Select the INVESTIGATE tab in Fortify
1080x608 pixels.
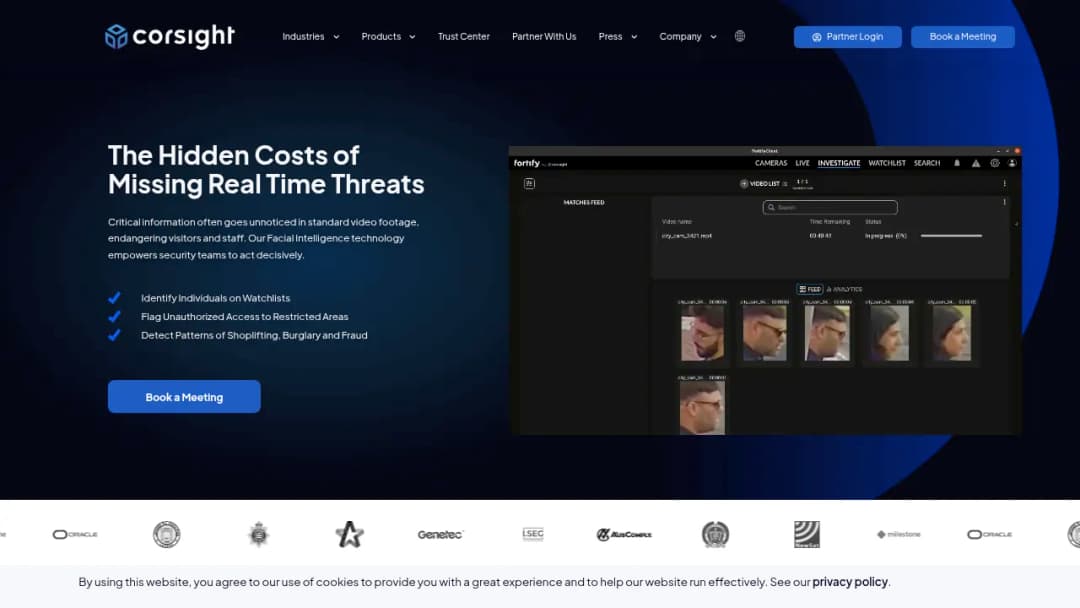pyautogui.click(x=839, y=163)
